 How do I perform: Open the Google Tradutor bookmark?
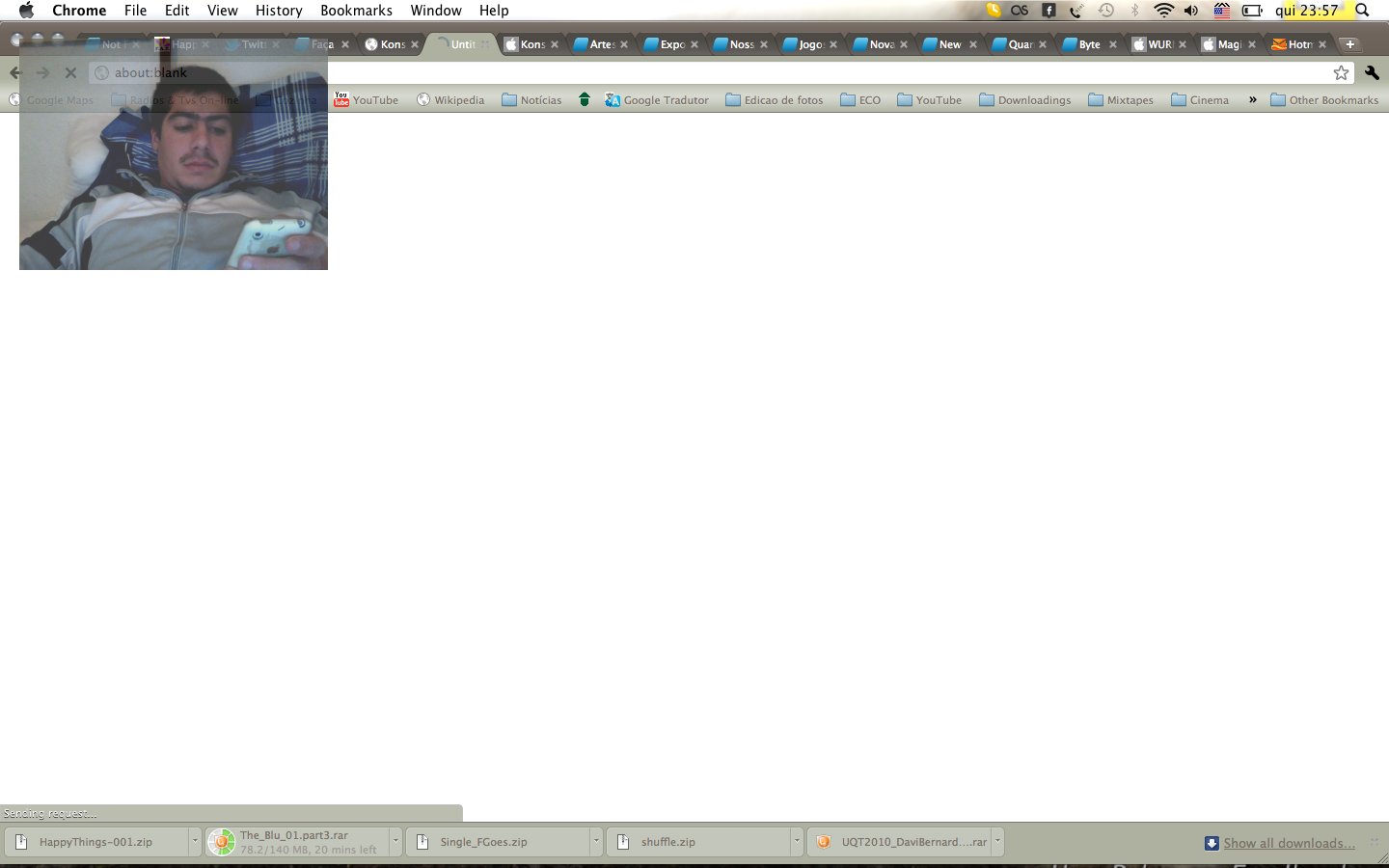657,99
